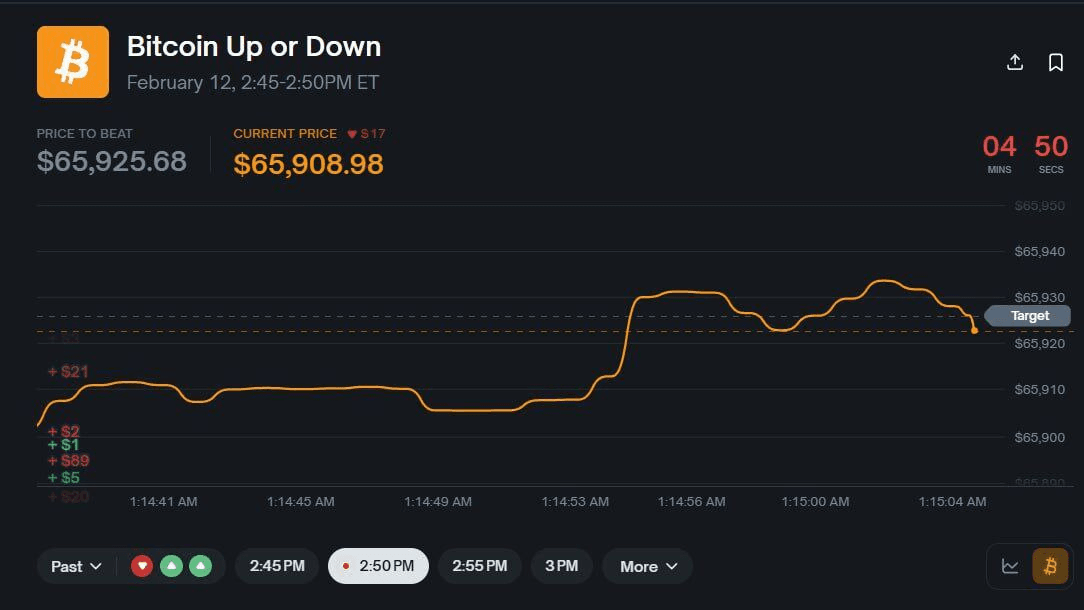Click the countdown timer minutes display
This screenshot has width=1084, height=610.
coord(999,148)
